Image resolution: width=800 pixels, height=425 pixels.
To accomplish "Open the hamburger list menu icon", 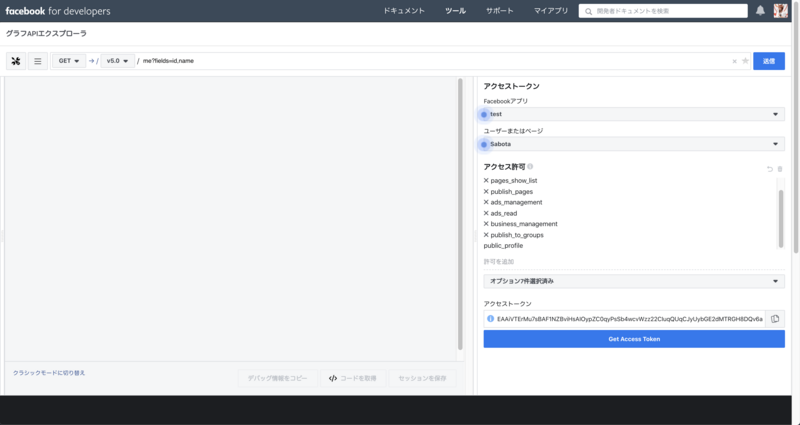I will coord(38,61).
